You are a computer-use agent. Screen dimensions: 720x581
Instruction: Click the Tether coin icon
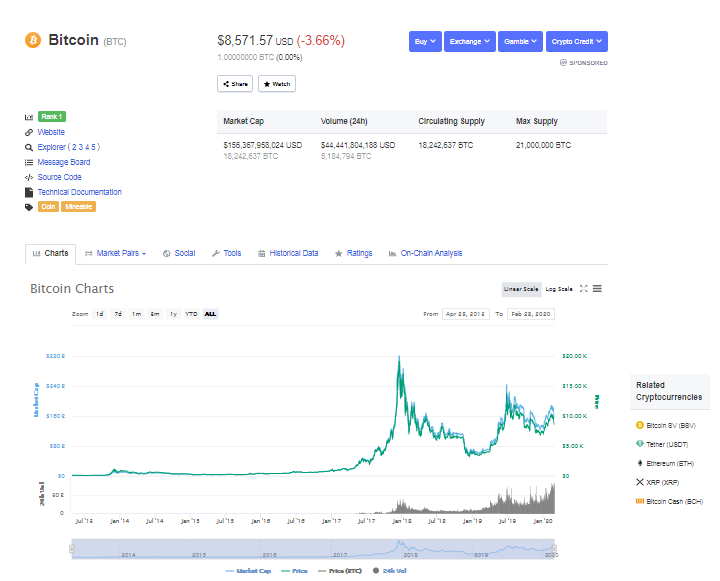pyautogui.click(x=640, y=444)
